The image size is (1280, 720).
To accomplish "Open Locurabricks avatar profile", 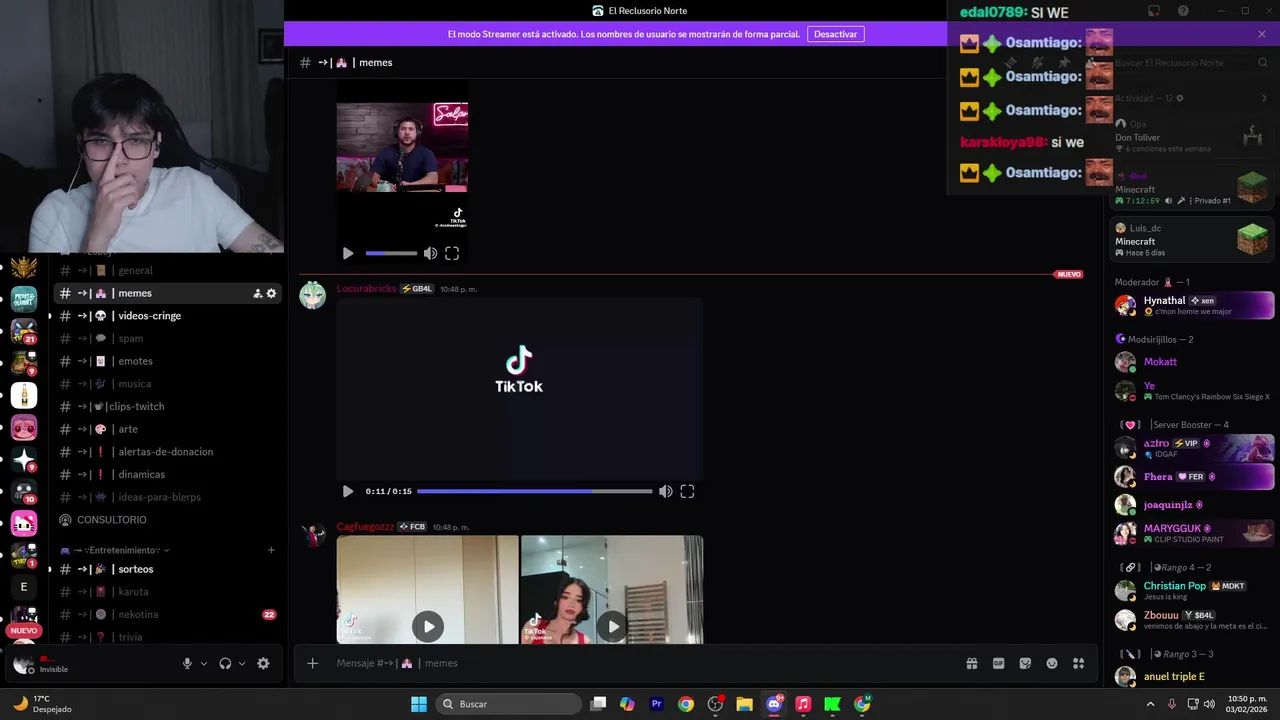I will pos(313,295).
